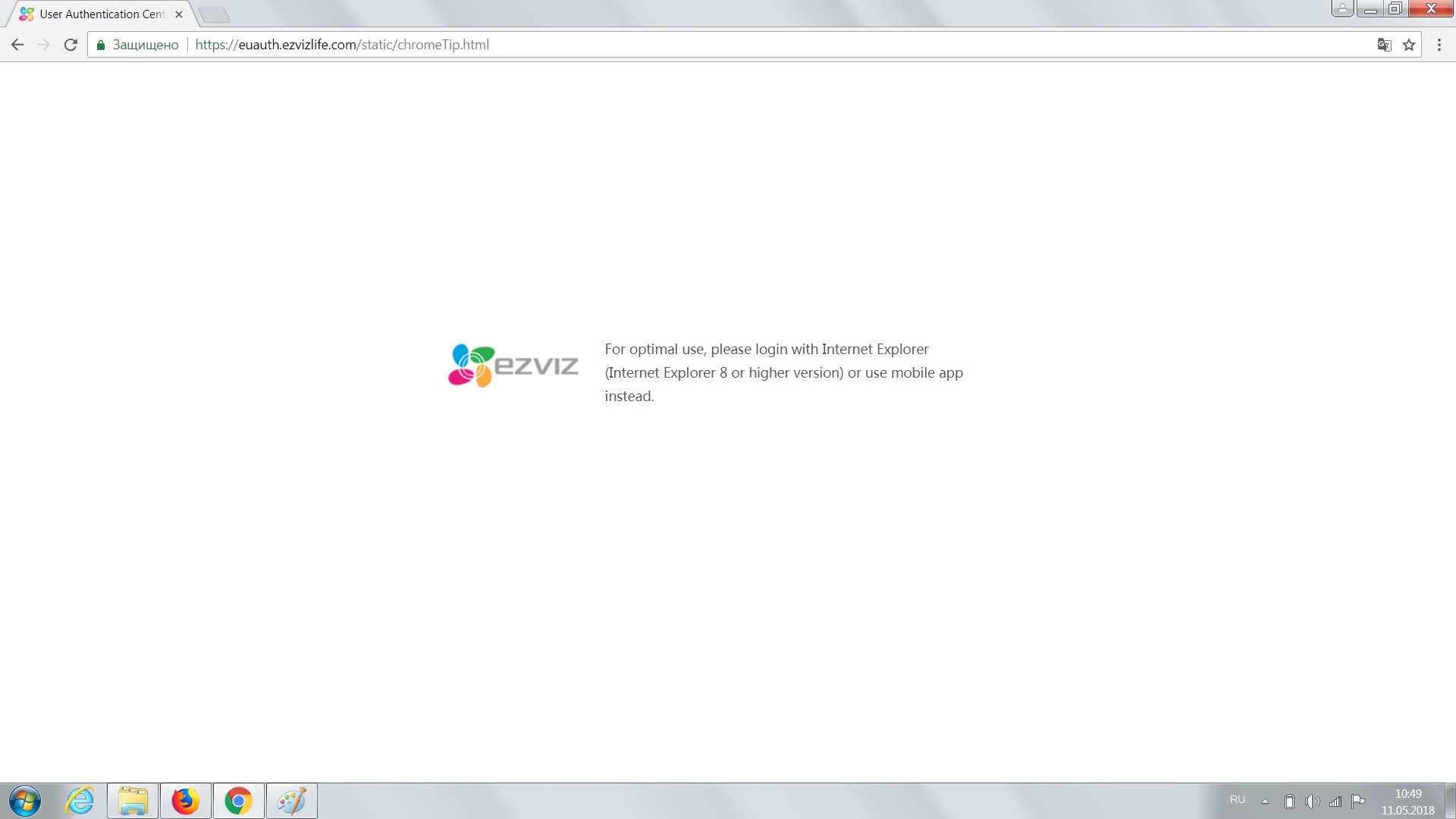Click the RU language indicator

pos(1238,800)
